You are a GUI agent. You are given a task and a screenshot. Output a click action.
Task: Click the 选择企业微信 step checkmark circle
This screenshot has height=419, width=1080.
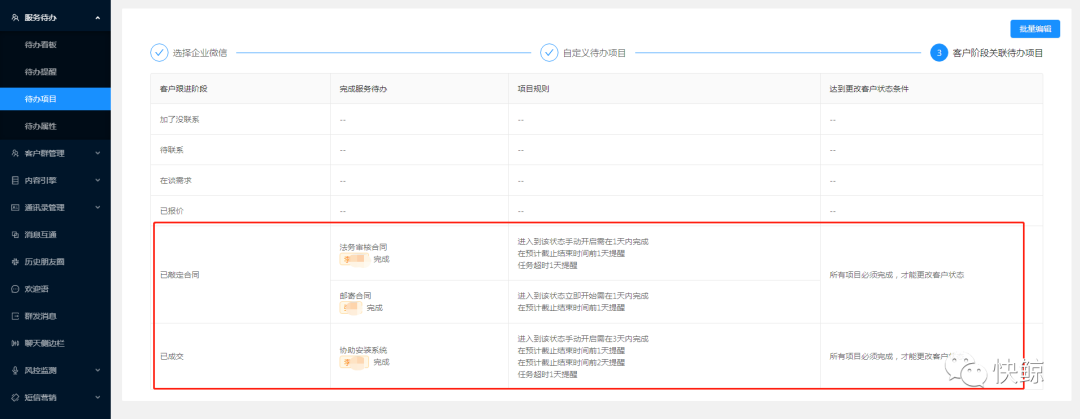[x=159, y=53]
